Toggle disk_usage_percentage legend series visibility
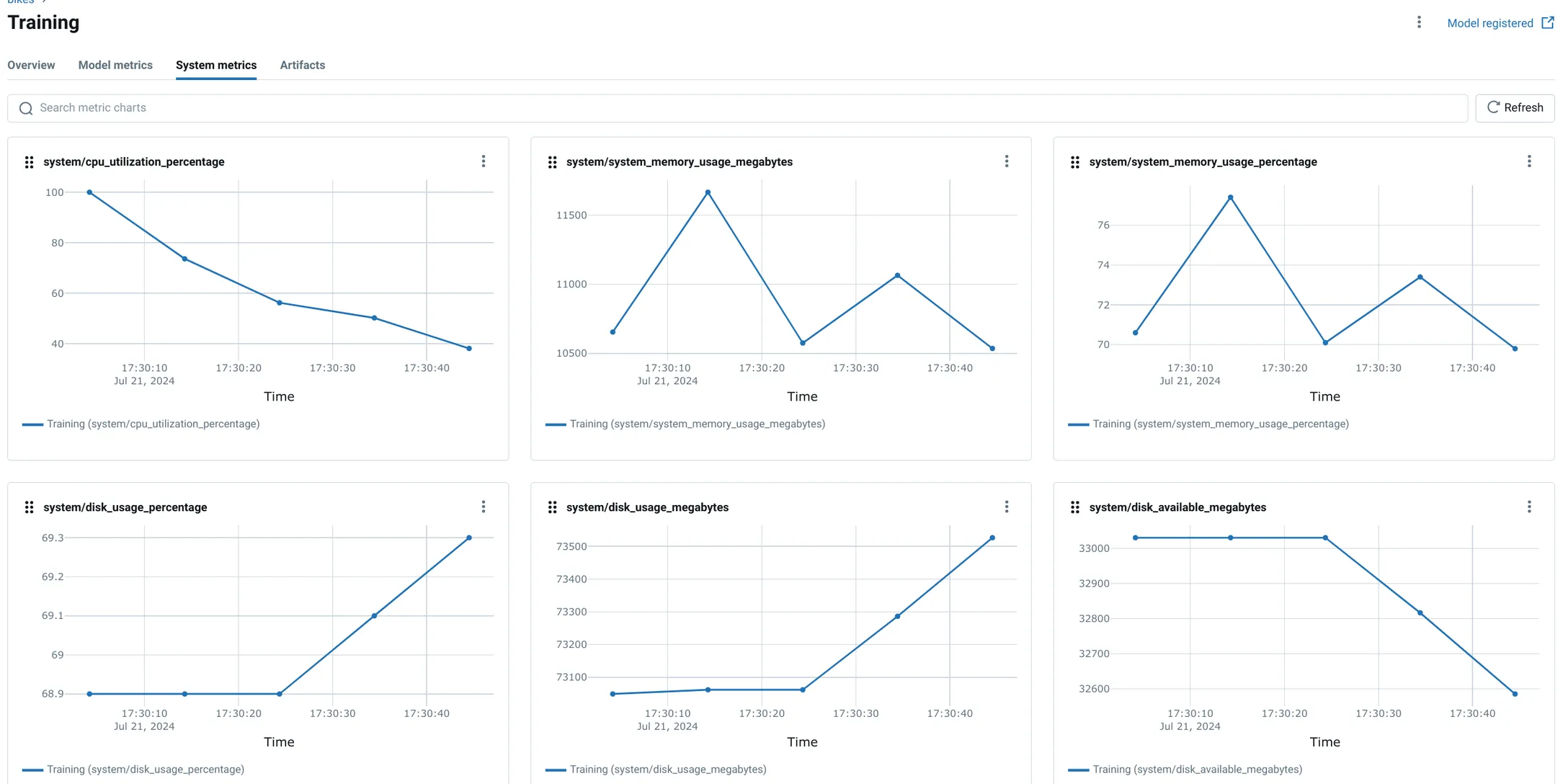The image size is (1563, 784). (x=133, y=769)
